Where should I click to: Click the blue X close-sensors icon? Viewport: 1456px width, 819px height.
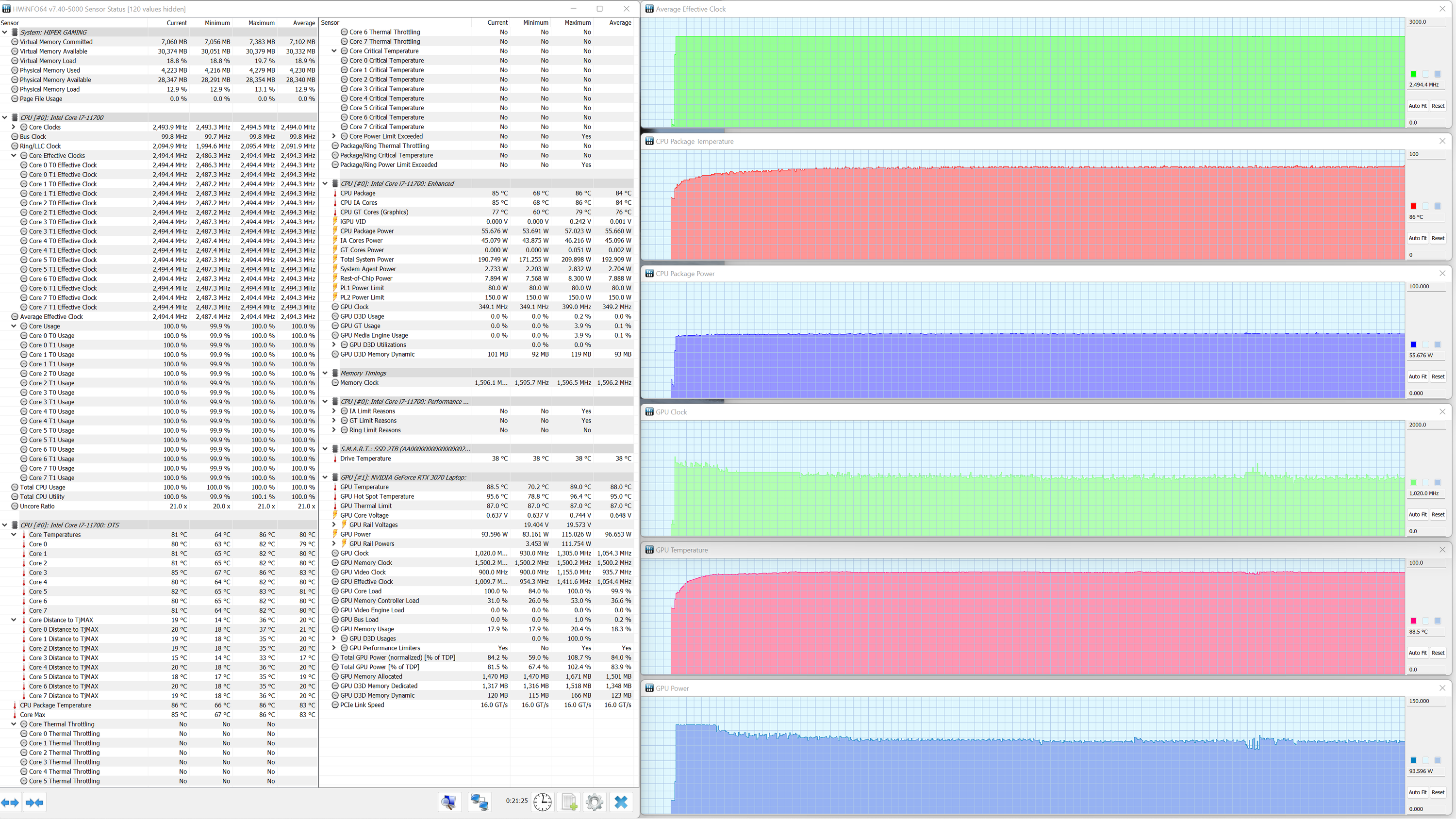[x=621, y=802]
